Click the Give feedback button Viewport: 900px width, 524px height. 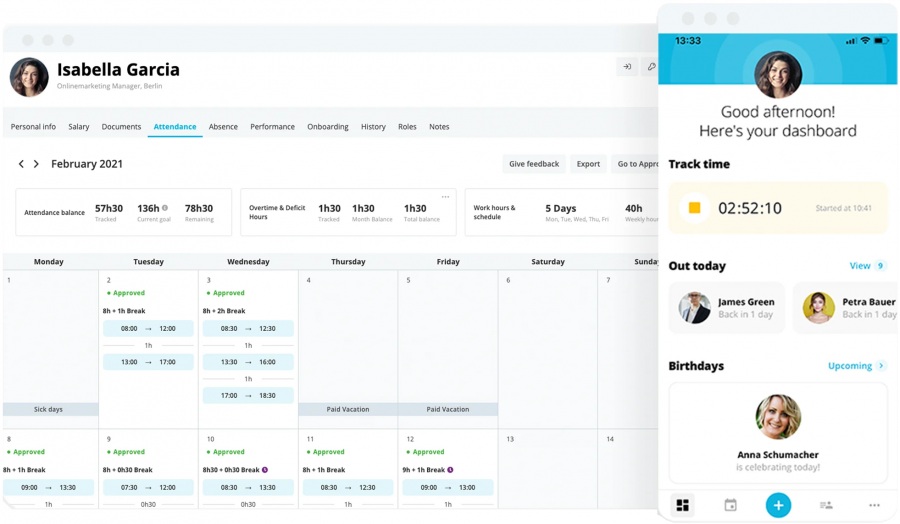click(x=534, y=164)
